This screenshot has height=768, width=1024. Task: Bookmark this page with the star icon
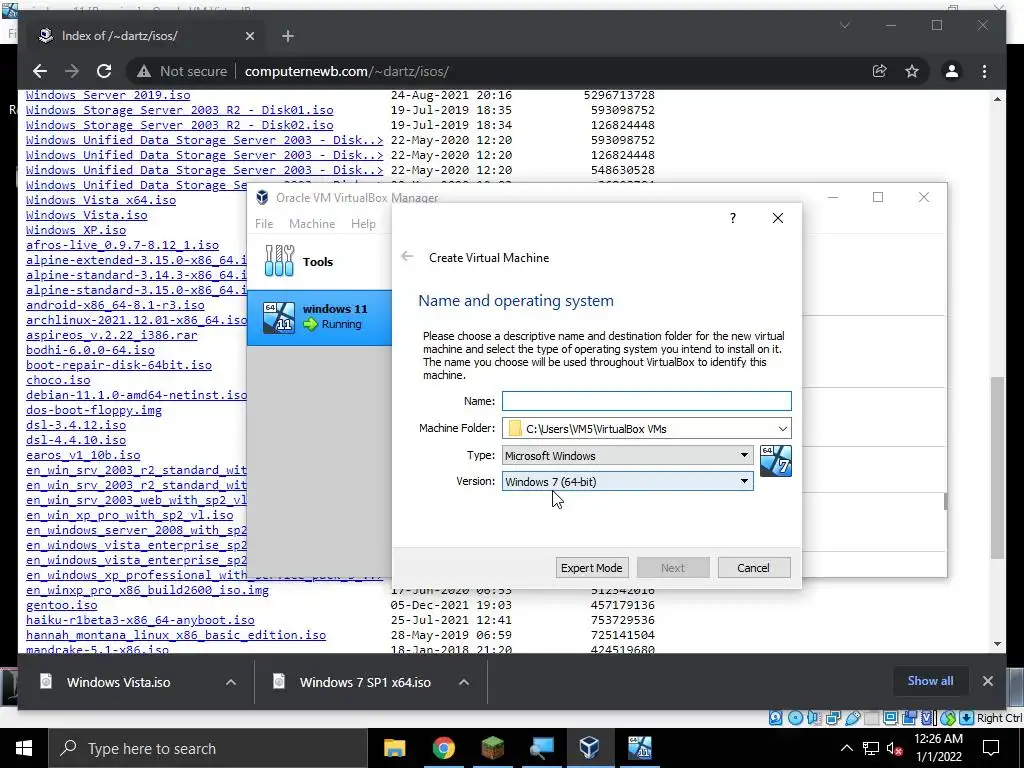(x=912, y=71)
